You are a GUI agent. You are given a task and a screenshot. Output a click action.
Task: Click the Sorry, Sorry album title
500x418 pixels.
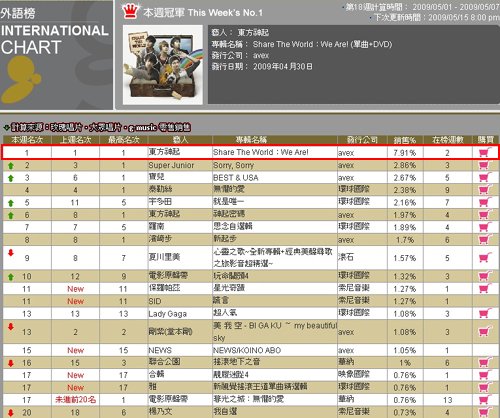[233, 165]
